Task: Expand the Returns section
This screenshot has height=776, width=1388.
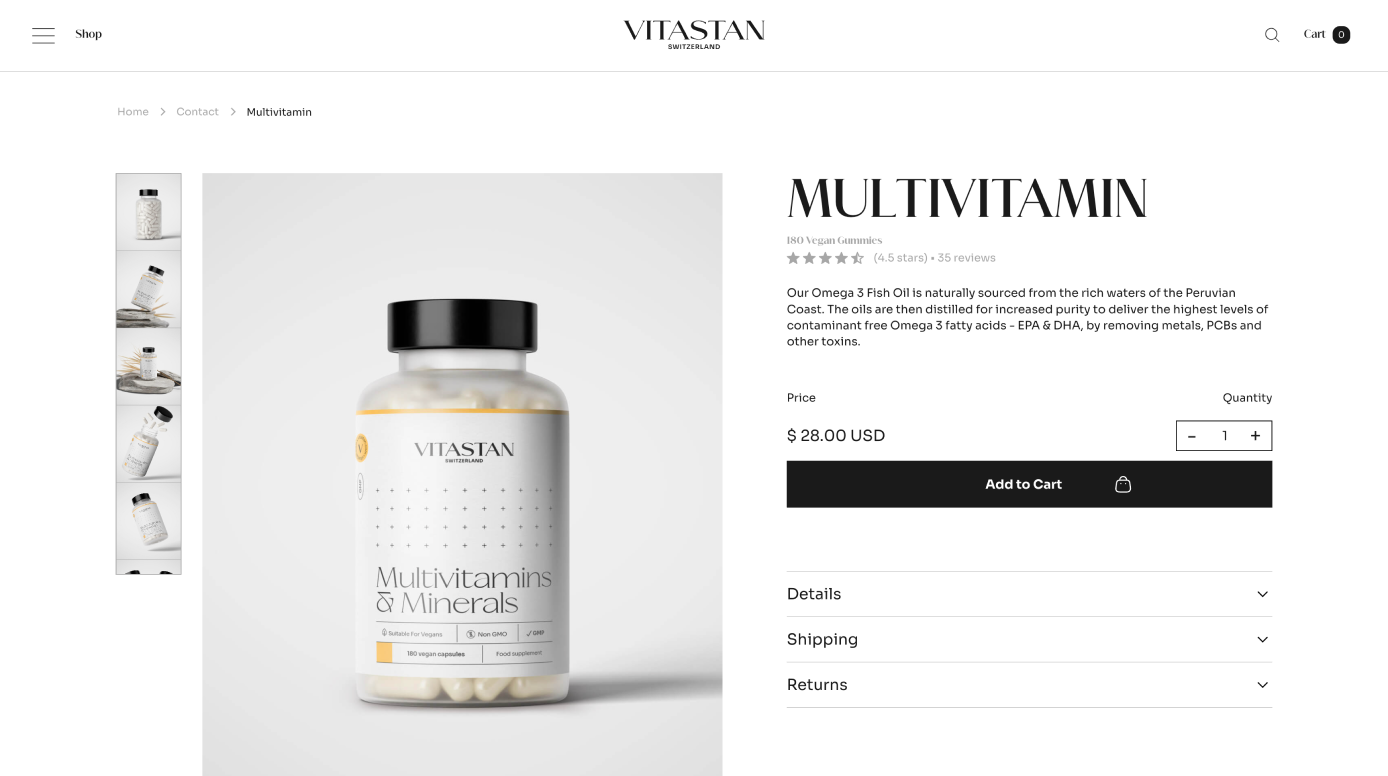Action: (x=1029, y=685)
